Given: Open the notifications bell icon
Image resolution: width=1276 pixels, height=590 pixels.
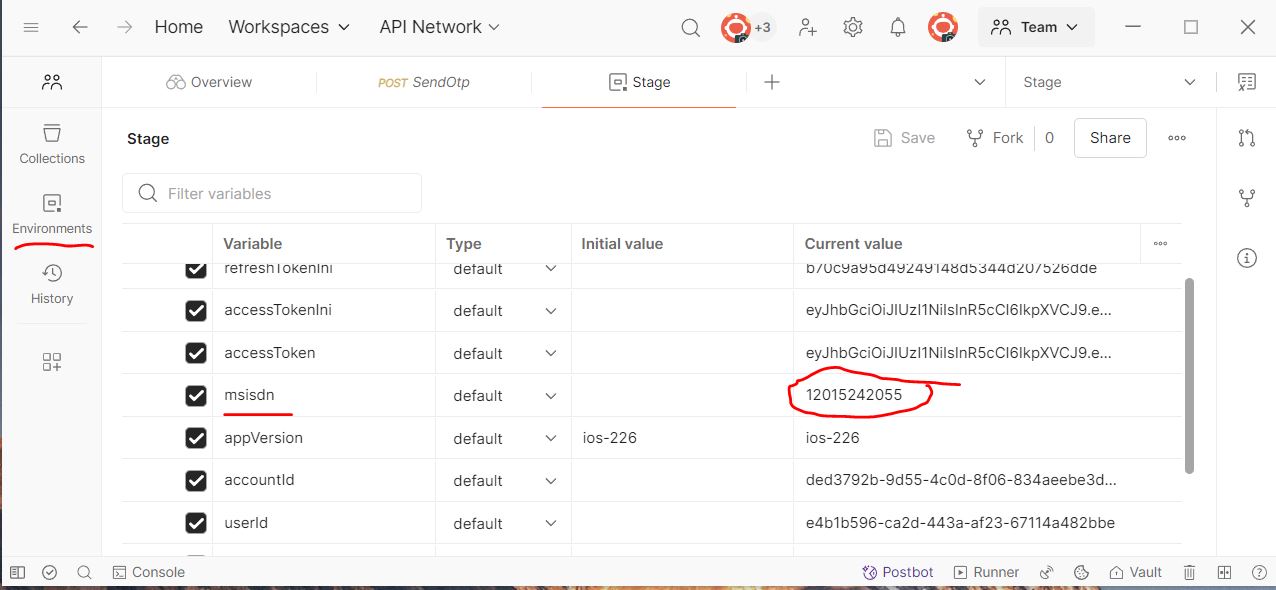Looking at the screenshot, I should click(x=898, y=28).
